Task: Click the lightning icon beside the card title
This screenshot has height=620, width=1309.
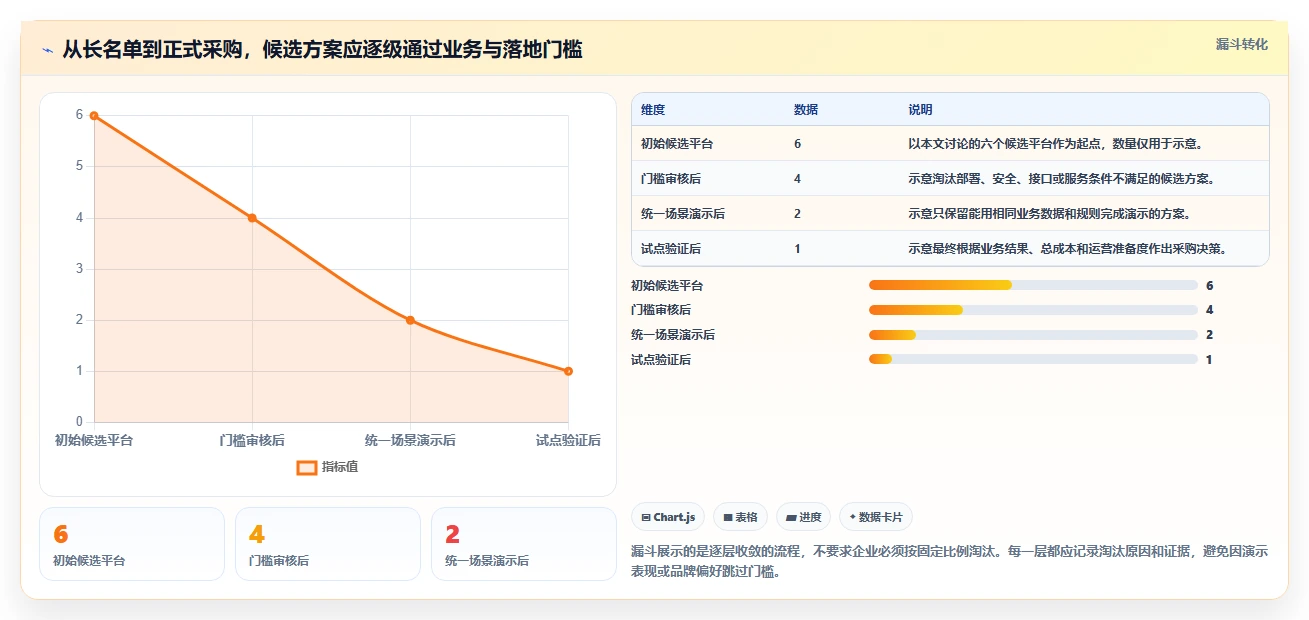Action: pos(48,50)
